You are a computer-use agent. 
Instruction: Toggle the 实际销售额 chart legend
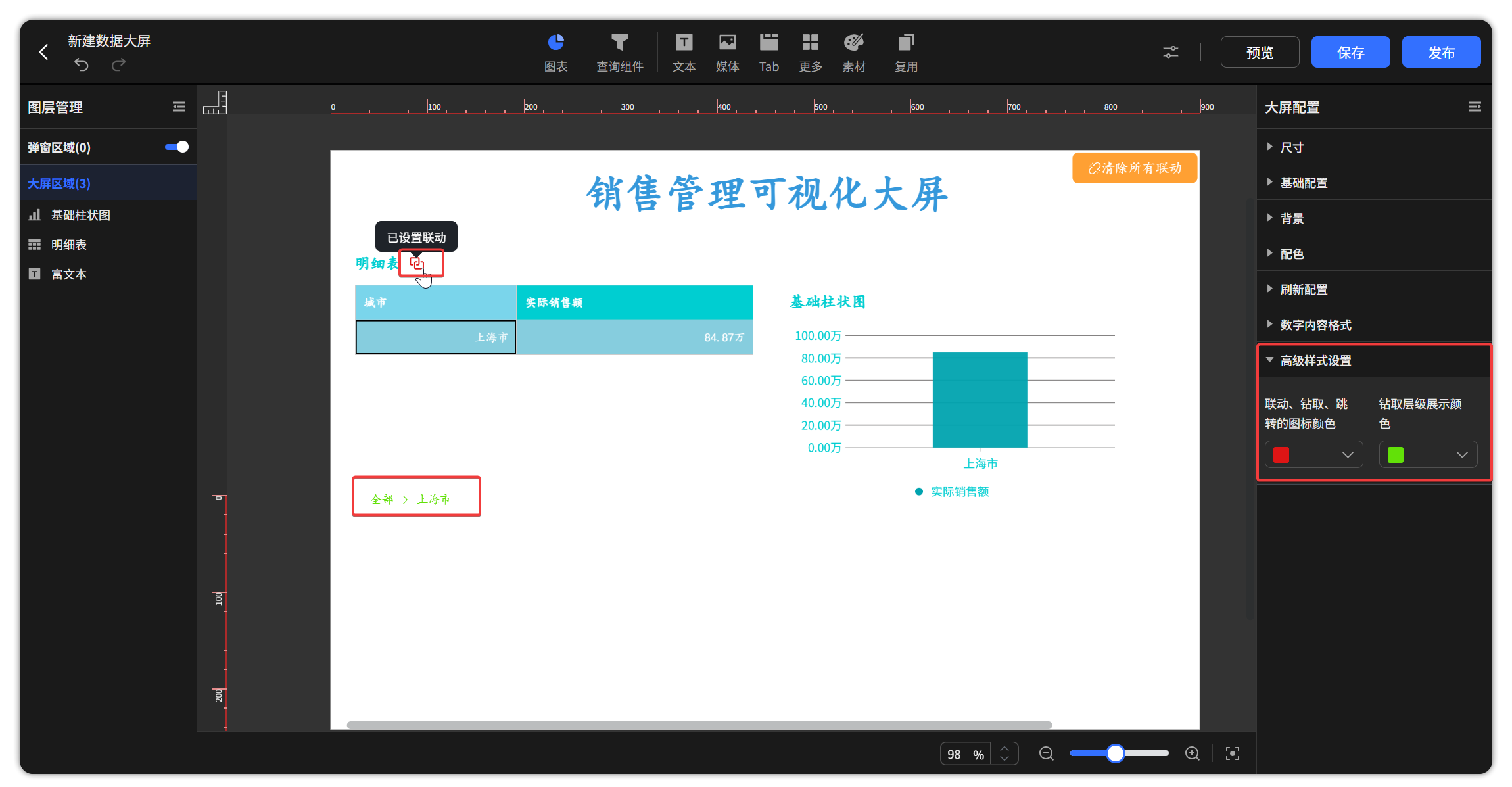(x=952, y=492)
